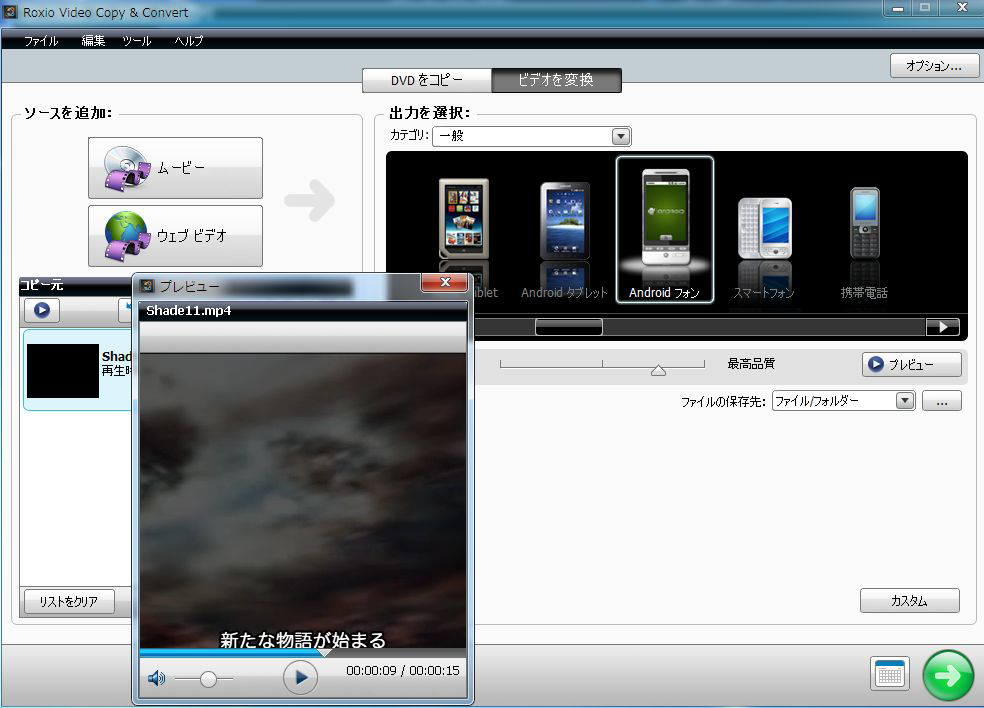
Task: Click the リストをクリア clear list button
Action: [x=69, y=601]
